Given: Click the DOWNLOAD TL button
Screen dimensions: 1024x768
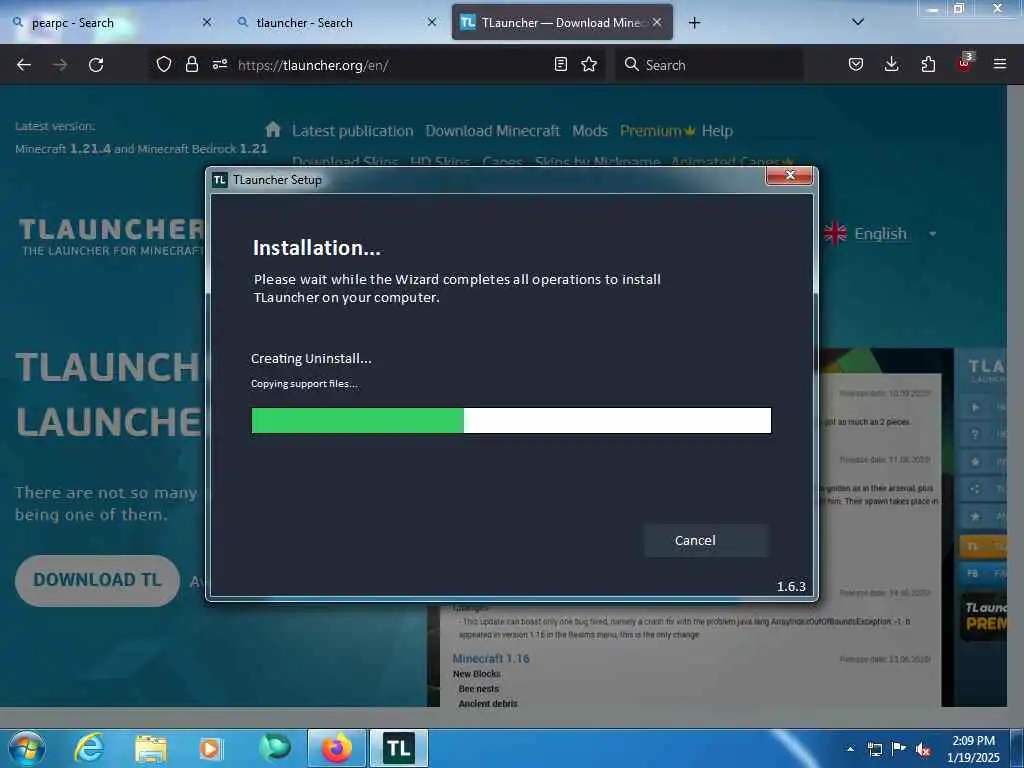Looking at the screenshot, I should tap(97, 580).
